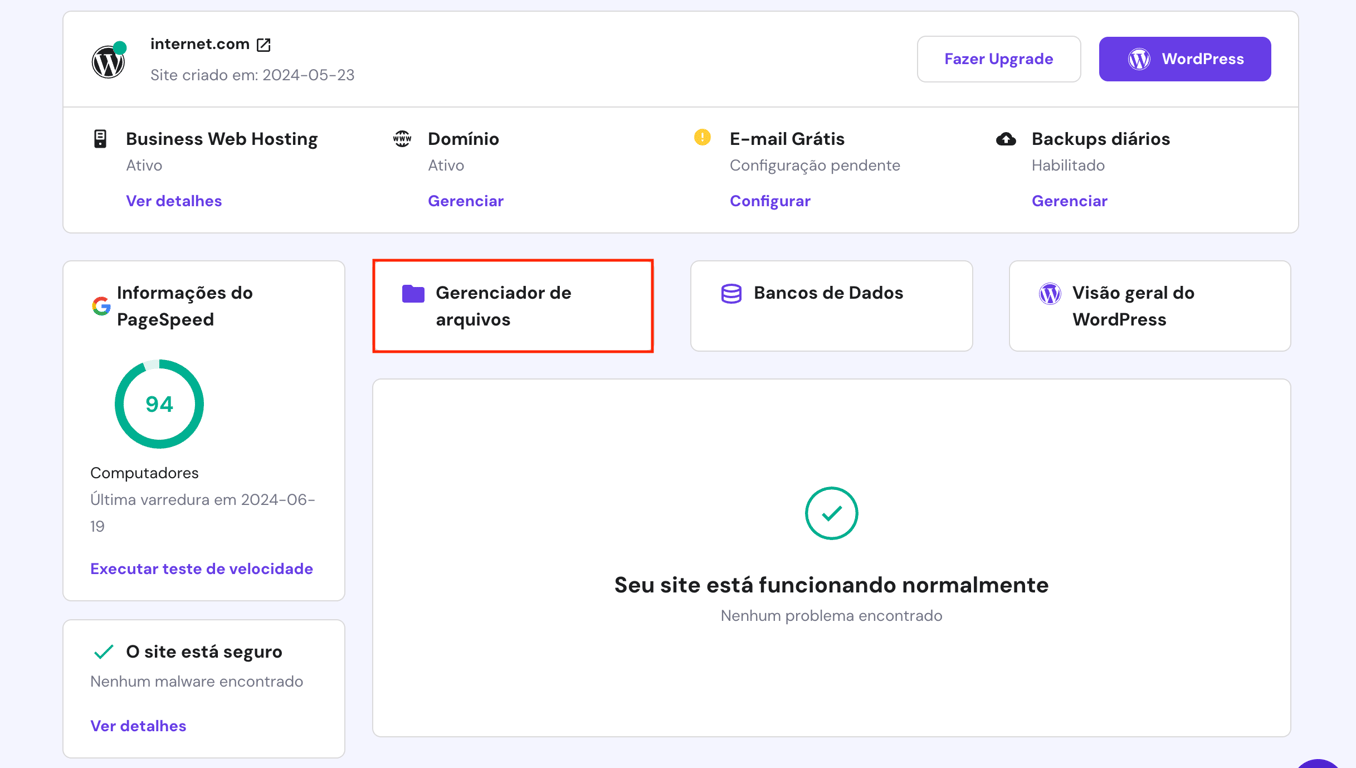This screenshot has width=1356, height=768.
Task: Click the checkmark next to O site está seguro
Action: (x=103, y=651)
